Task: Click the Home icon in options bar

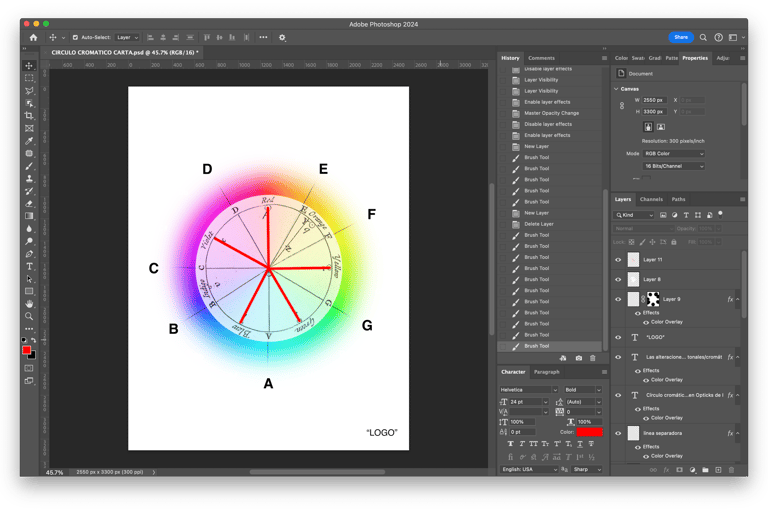Action: (33, 37)
